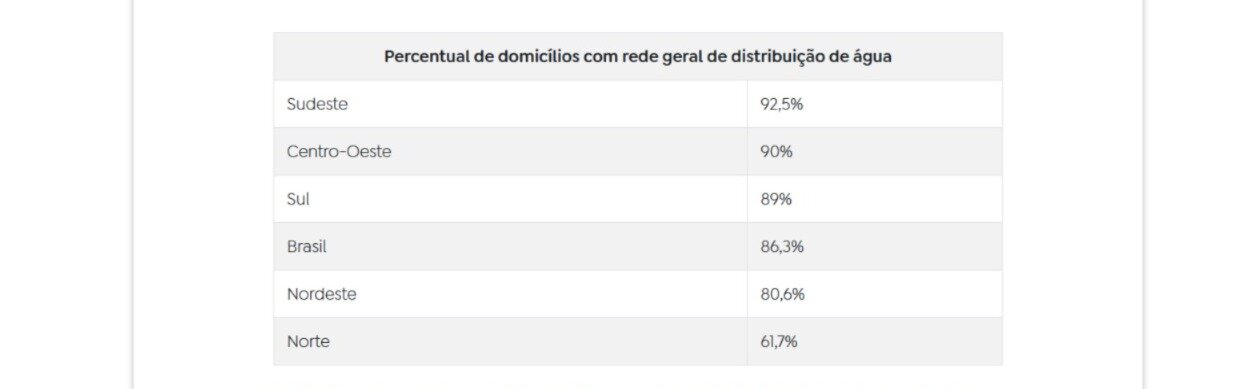Select the Brasil row label
Viewport: 1236px width, 389px height.
[510, 246]
